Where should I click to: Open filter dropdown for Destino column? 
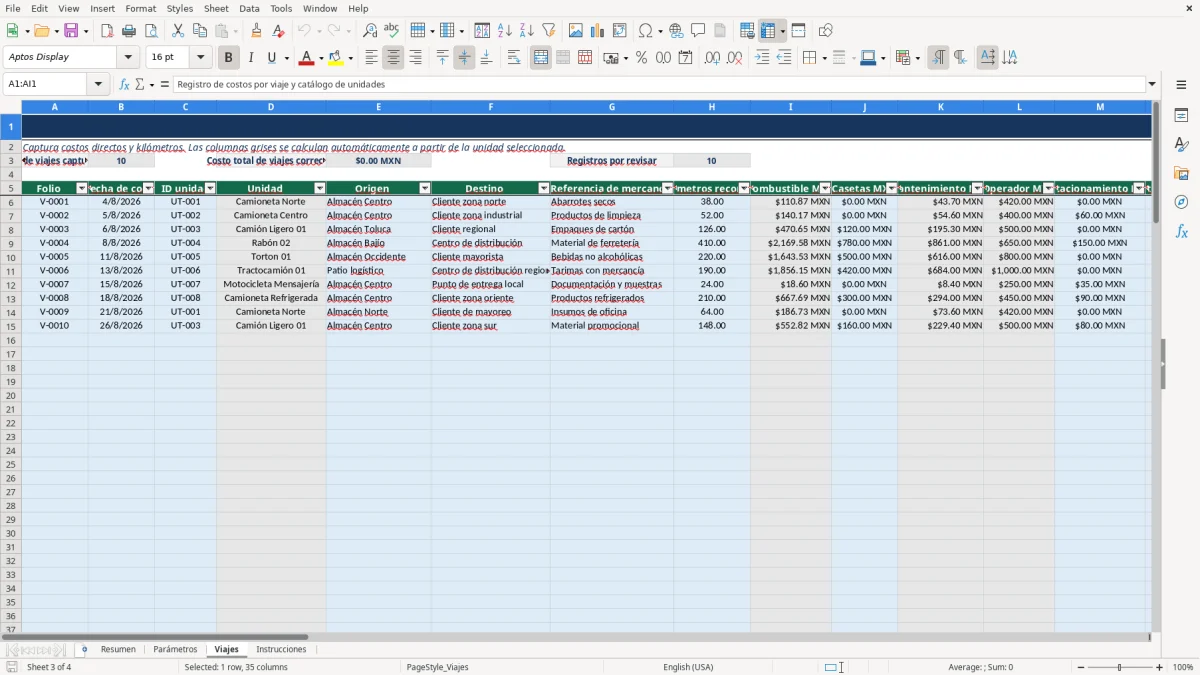544,188
